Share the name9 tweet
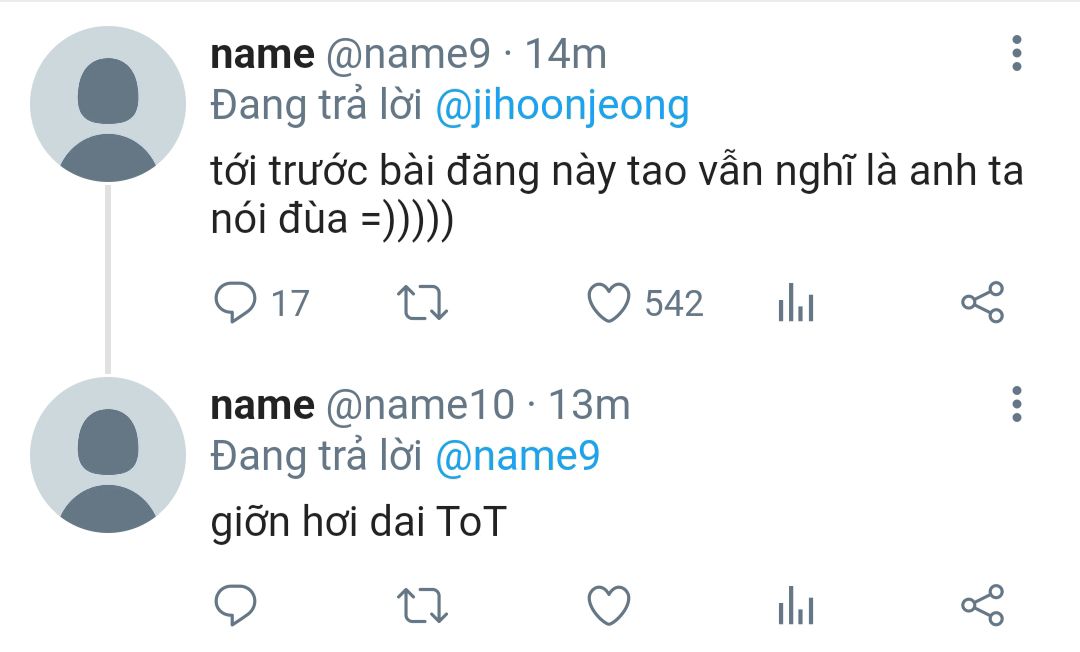1080x652 pixels. pyautogui.click(x=981, y=303)
